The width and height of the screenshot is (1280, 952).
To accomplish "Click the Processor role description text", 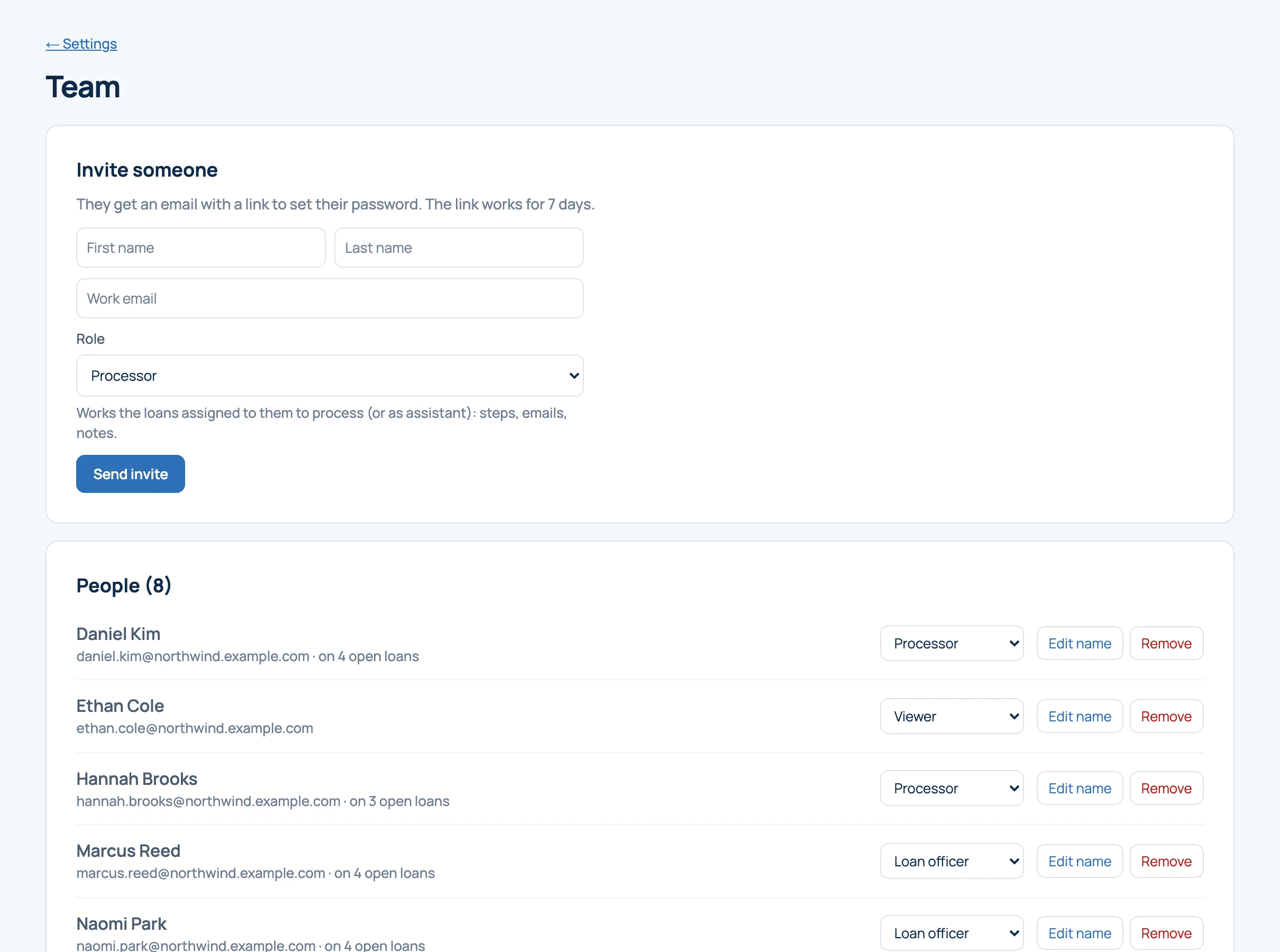I will 322,423.
